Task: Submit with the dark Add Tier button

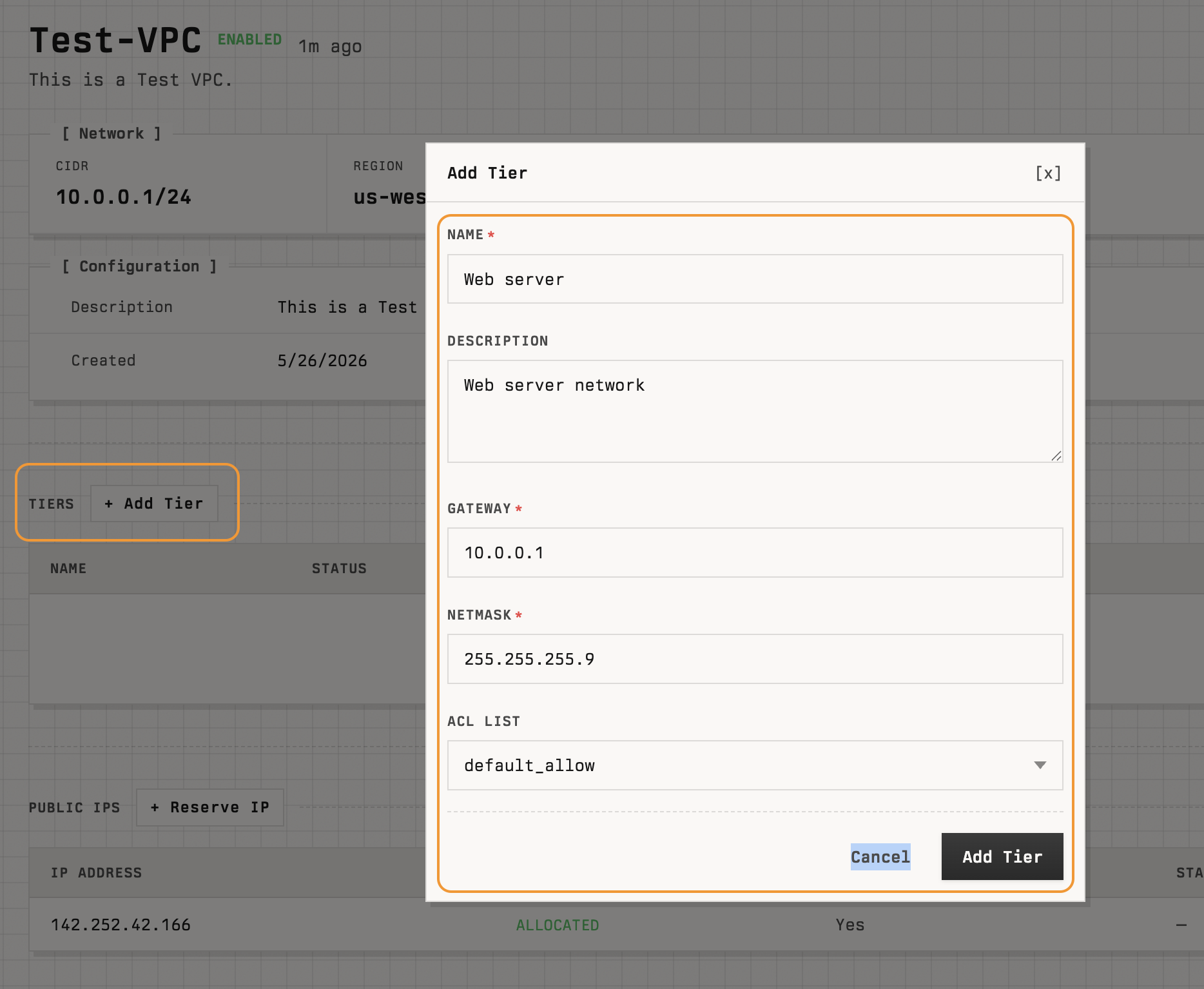Action: [1002, 857]
